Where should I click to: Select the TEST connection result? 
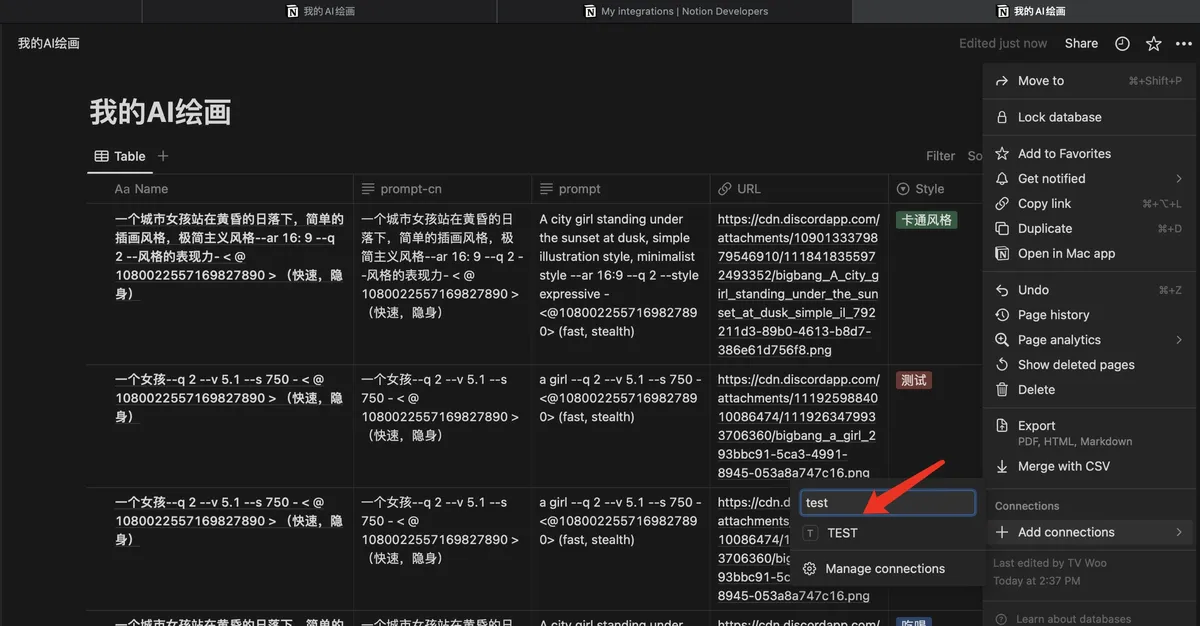pyautogui.click(x=842, y=533)
